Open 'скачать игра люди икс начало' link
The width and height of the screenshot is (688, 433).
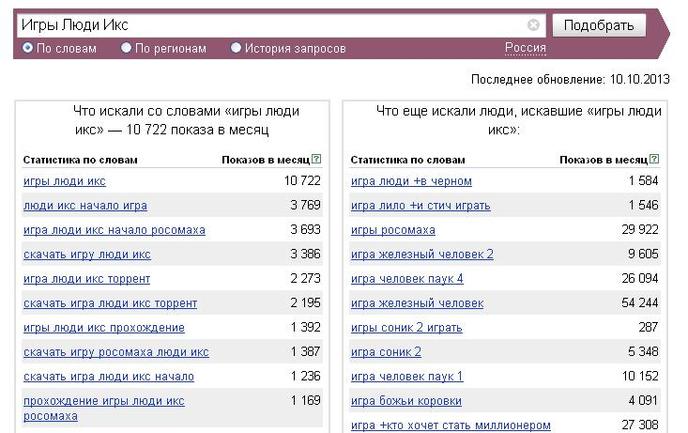click(108, 377)
